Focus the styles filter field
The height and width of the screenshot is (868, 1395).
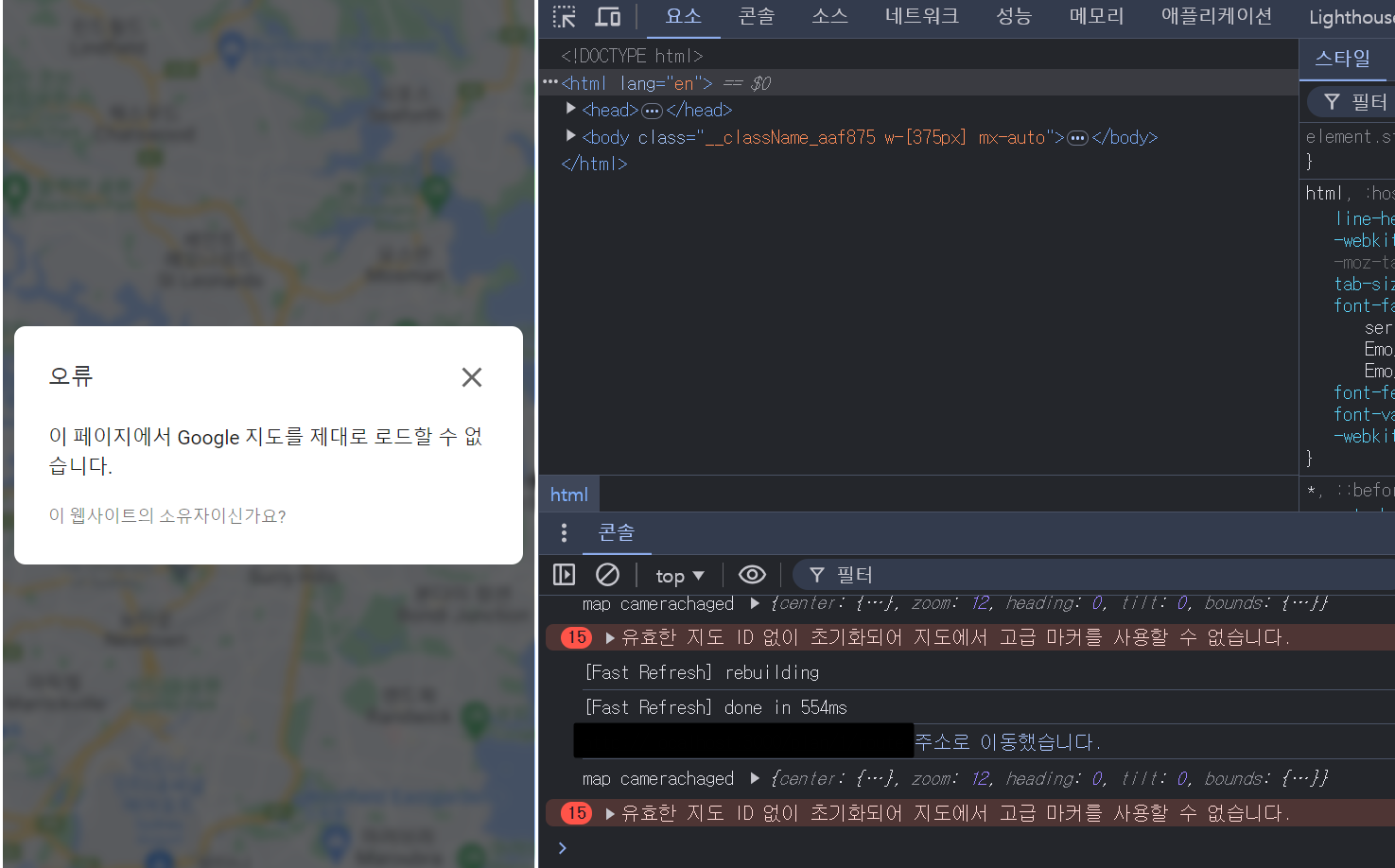1351,101
